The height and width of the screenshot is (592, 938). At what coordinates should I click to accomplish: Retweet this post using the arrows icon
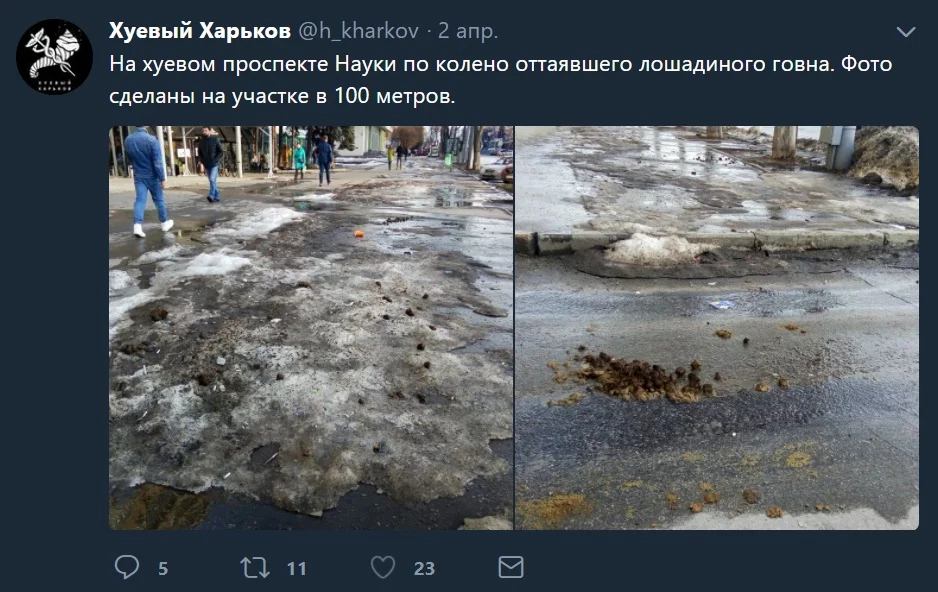coord(255,567)
